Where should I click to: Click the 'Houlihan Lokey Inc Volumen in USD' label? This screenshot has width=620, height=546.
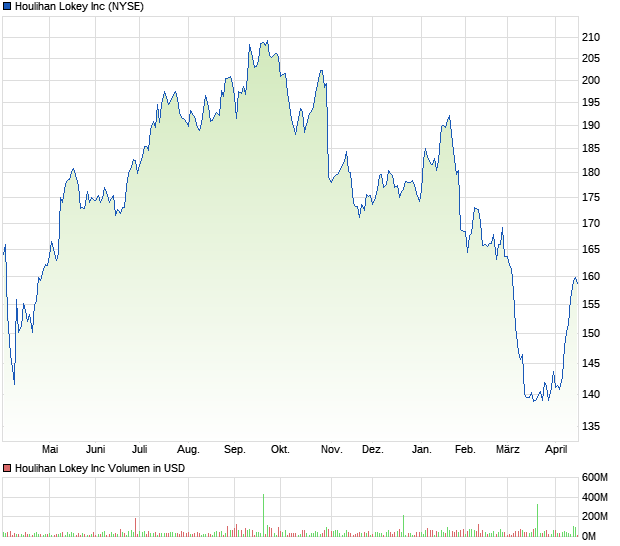[x=100, y=468]
